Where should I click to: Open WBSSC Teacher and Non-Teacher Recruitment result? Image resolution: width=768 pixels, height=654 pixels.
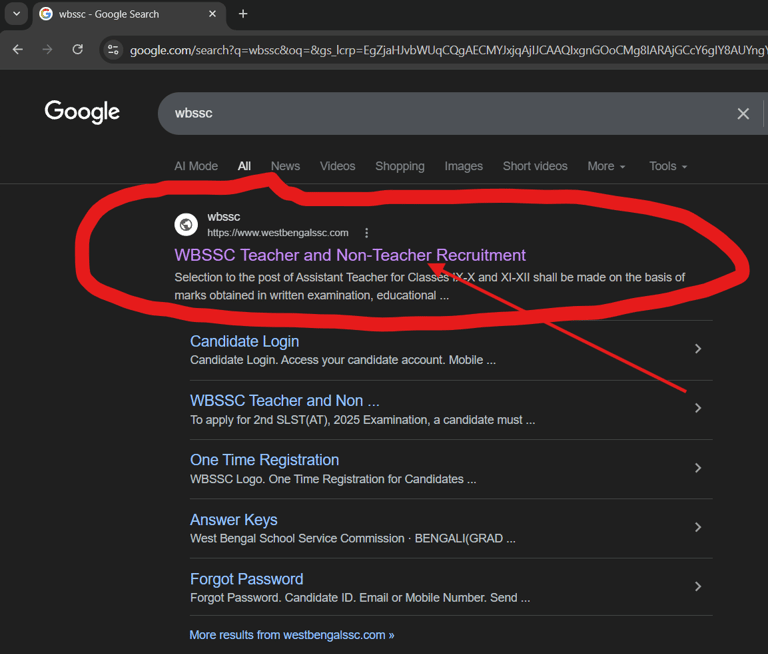tap(350, 255)
